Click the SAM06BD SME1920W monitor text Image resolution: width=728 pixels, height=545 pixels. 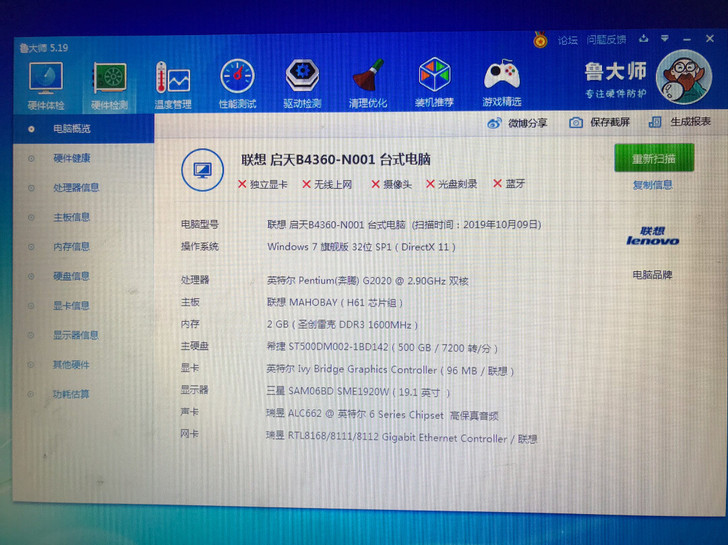[358, 392]
